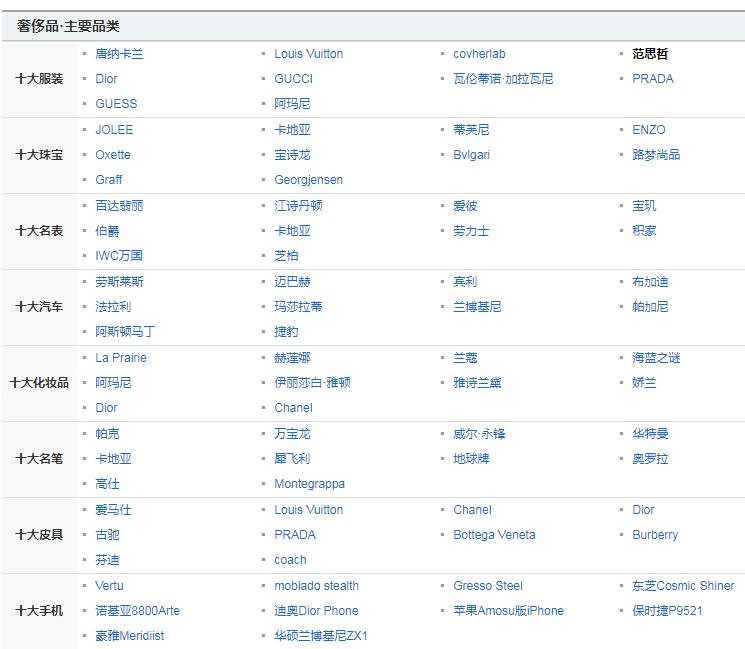Open the 伊丽莎白·雅顿 link
This screenshot has height=649, width=745.
(312, 383)
